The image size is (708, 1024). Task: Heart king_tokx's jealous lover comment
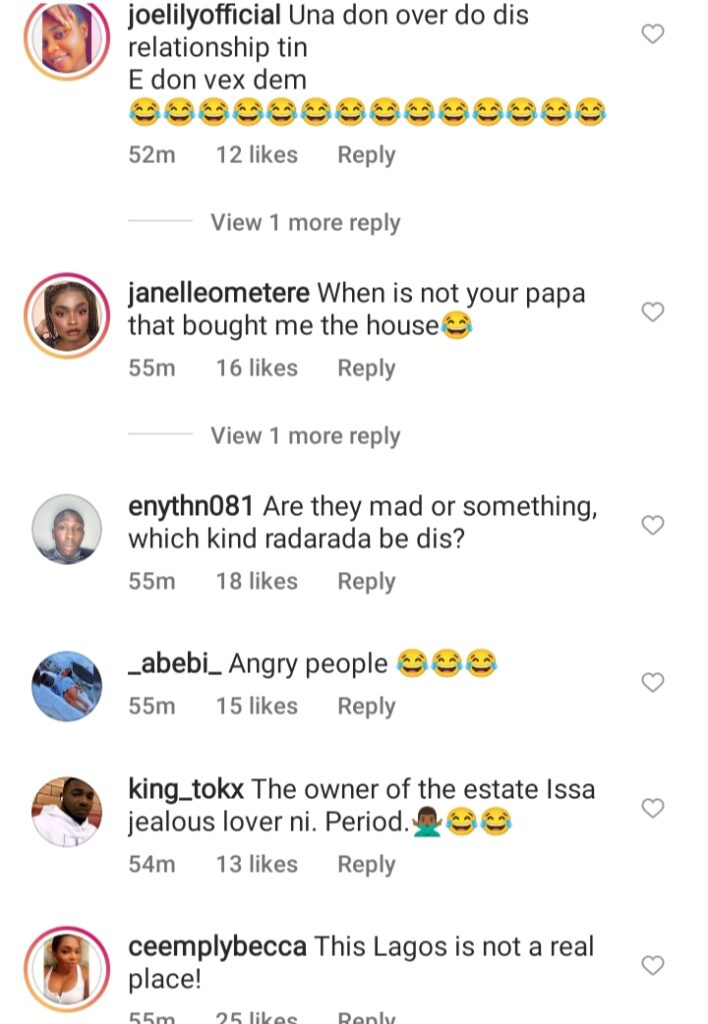point(652,807)
